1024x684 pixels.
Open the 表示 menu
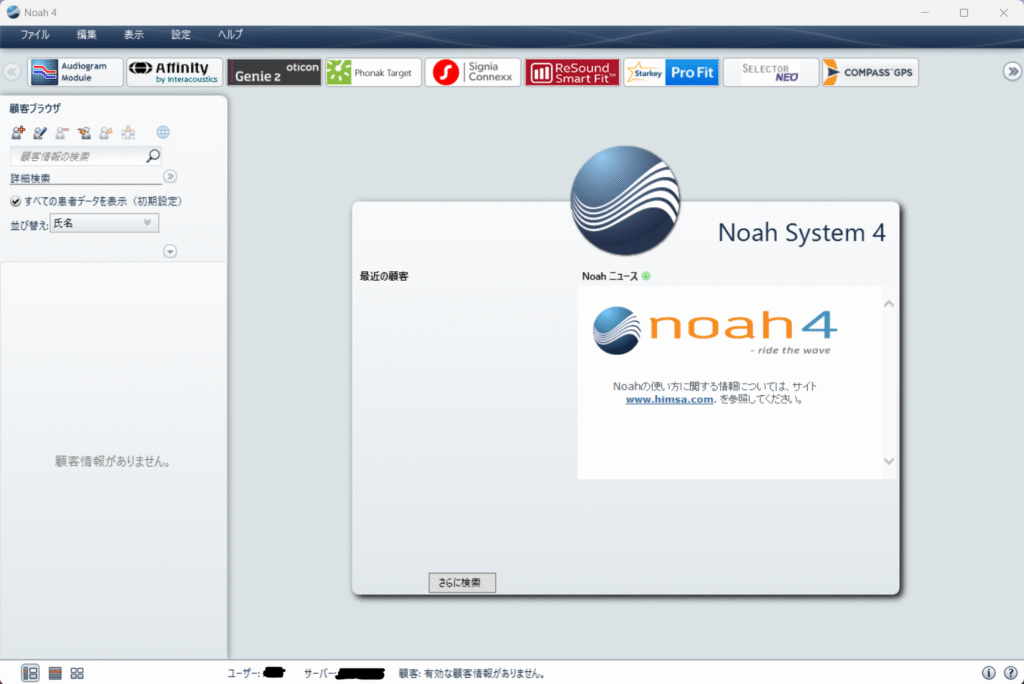(x=134, y=35)
